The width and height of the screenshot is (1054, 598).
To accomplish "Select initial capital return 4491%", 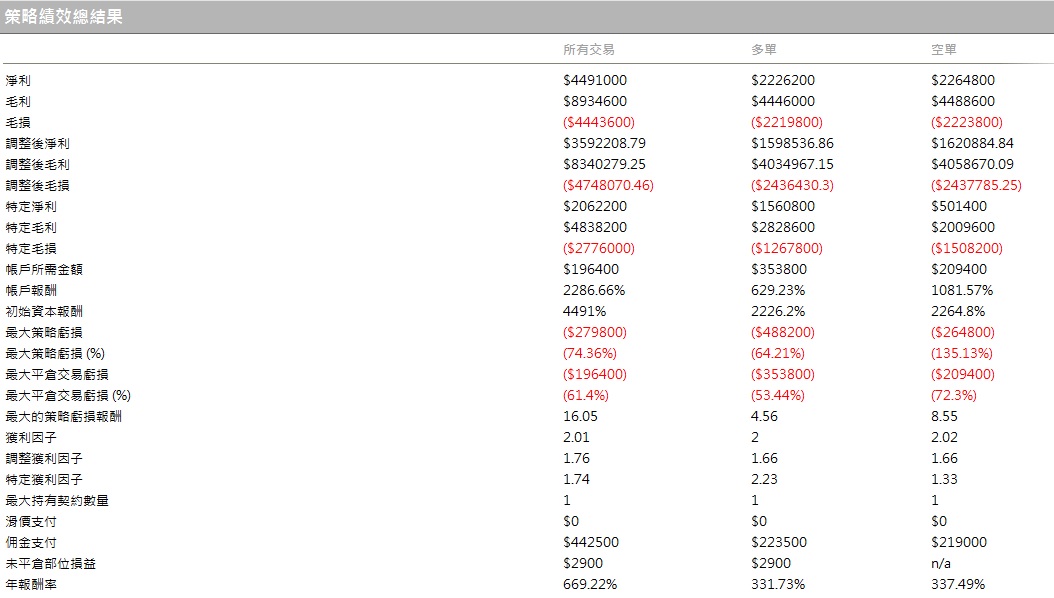I will pos(585,312).
